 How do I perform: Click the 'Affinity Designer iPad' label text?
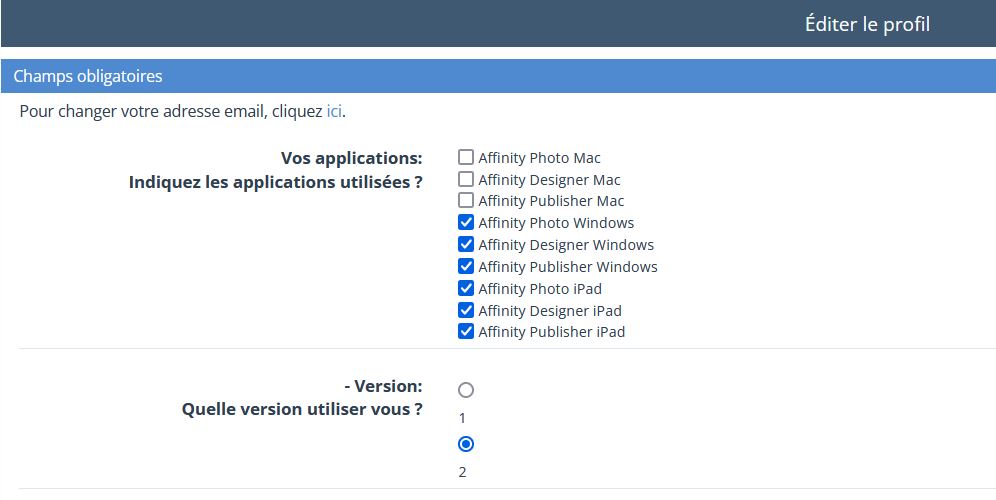pos(550,311)
